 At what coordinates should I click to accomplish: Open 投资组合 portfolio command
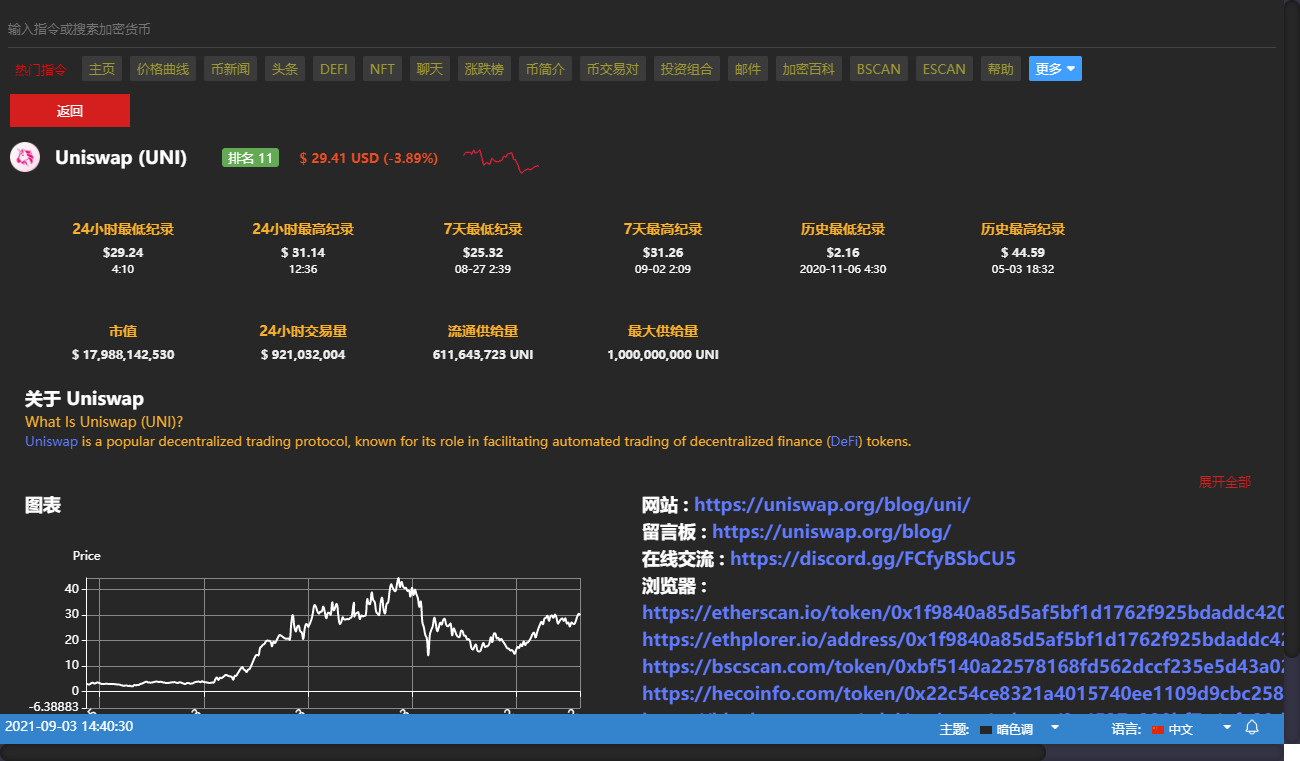click(687, 69)
